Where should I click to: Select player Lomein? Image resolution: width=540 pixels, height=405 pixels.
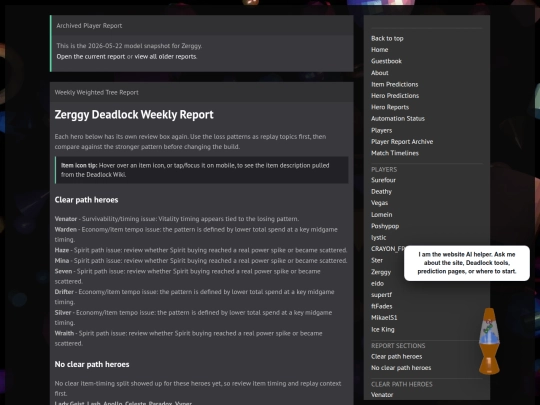(382, 215)
